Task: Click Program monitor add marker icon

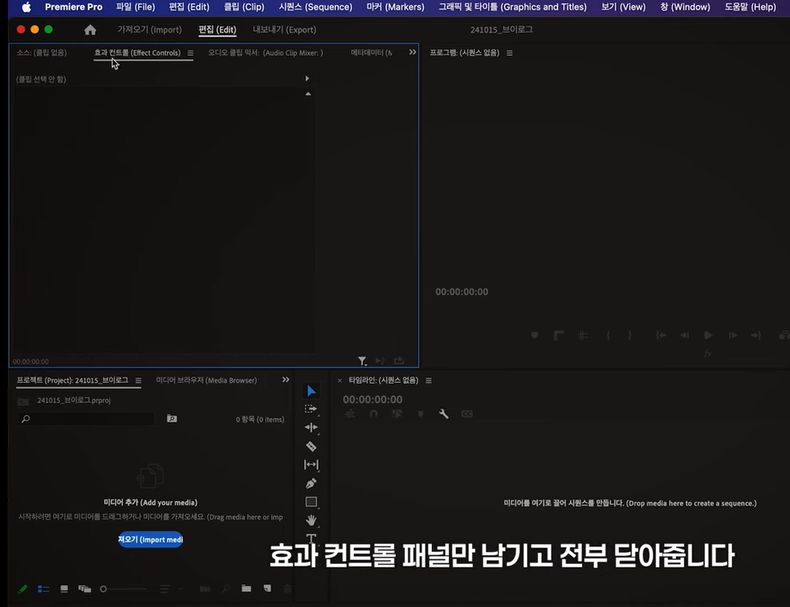Action: (x=535, y=335)
